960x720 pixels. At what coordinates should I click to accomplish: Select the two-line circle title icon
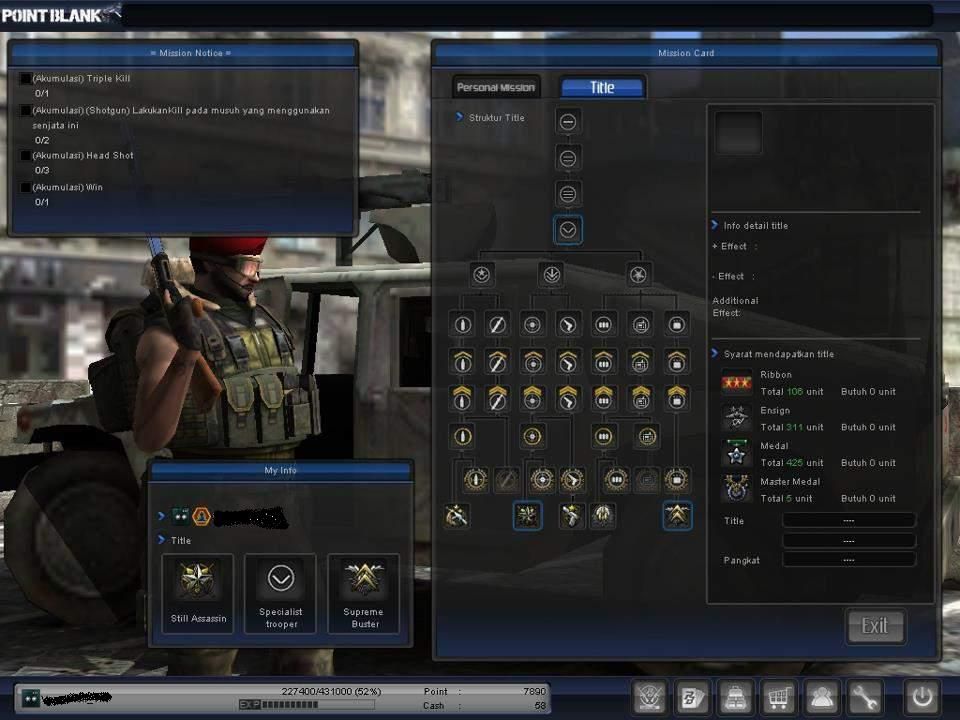coord(568,159)
